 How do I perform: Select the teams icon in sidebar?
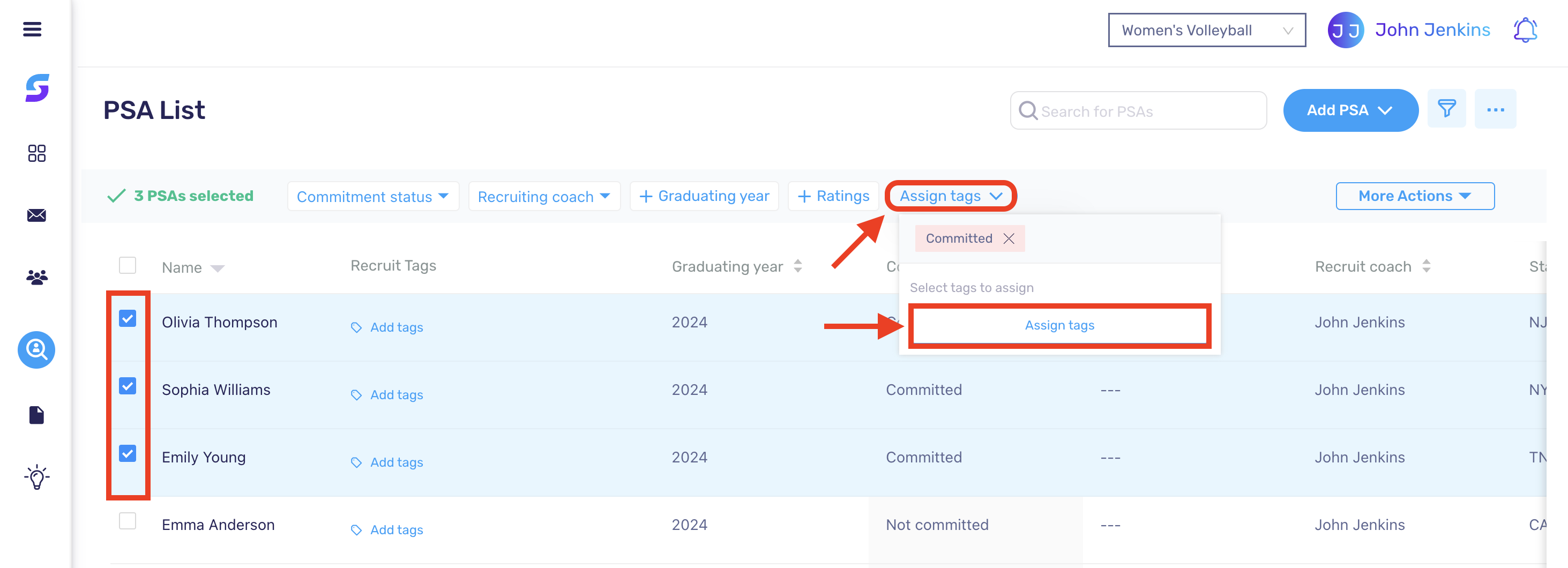tap(36, 277)
